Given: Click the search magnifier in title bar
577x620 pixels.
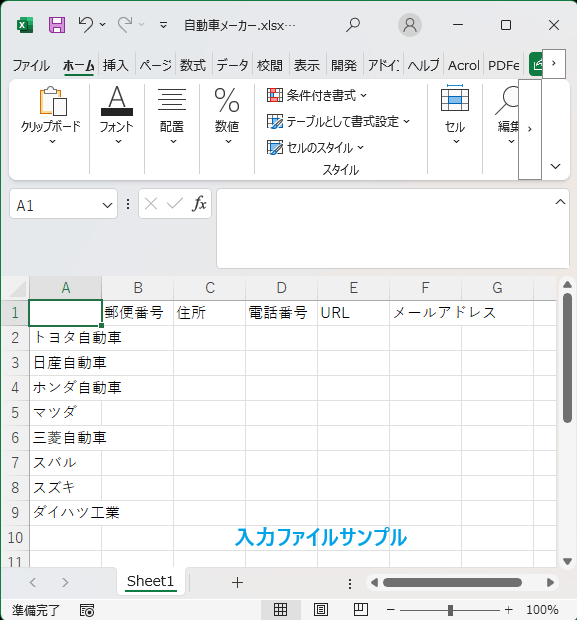Looking at the screenshot, I should tap(353, 25).
